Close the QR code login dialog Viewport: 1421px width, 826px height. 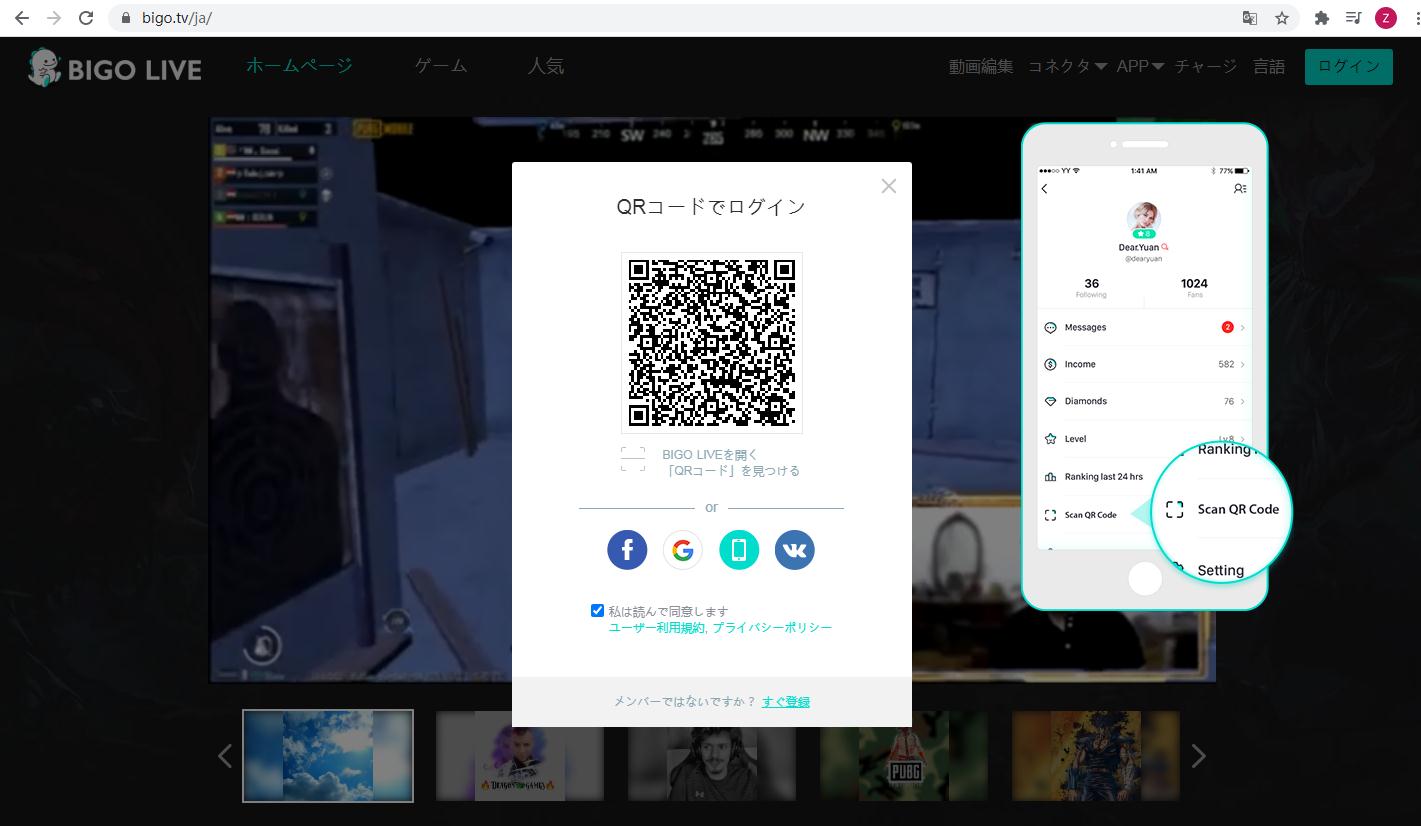(889, 186)
